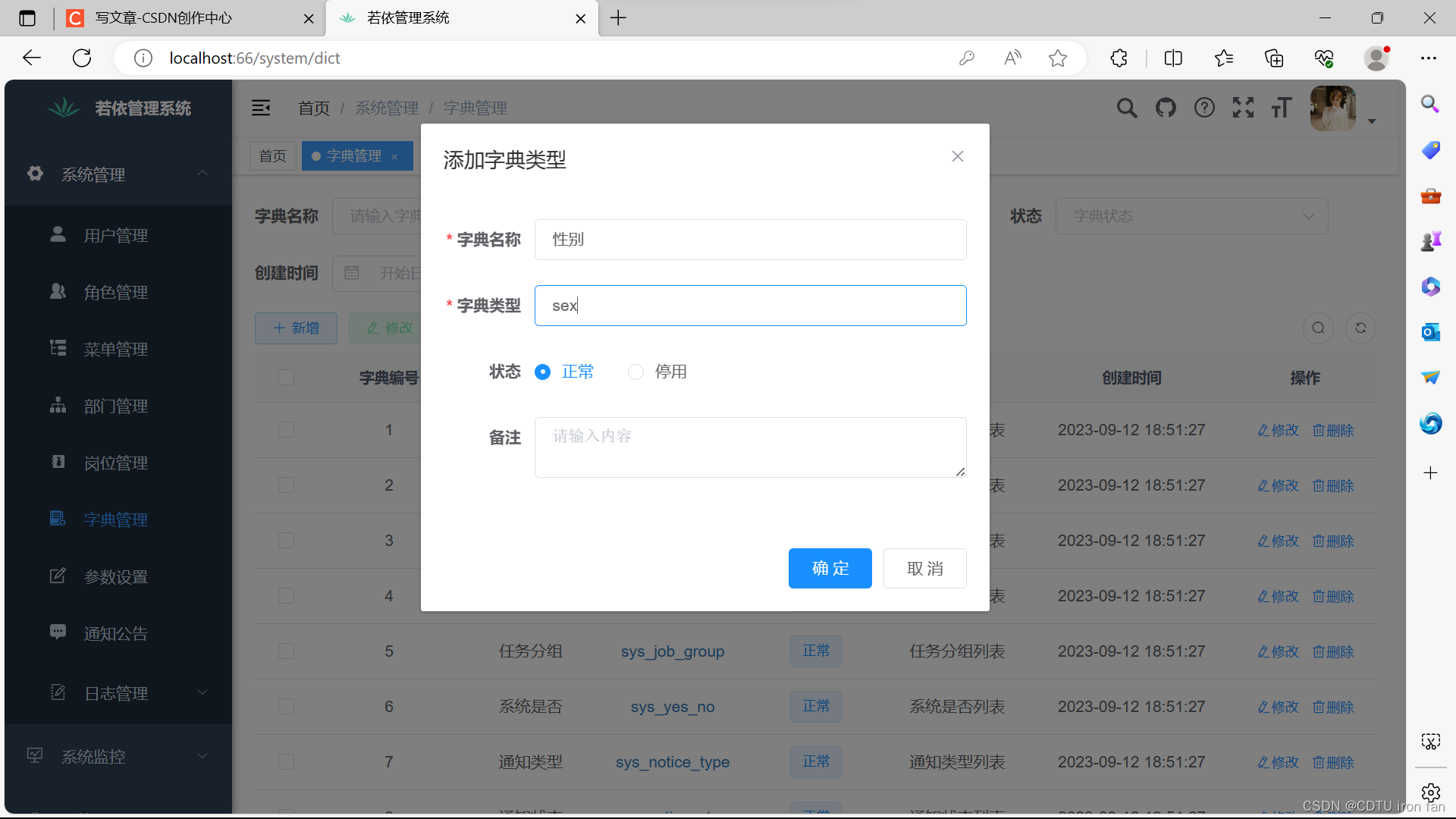
Task: Open the GitHub source icon in header
Action: 1166,108
